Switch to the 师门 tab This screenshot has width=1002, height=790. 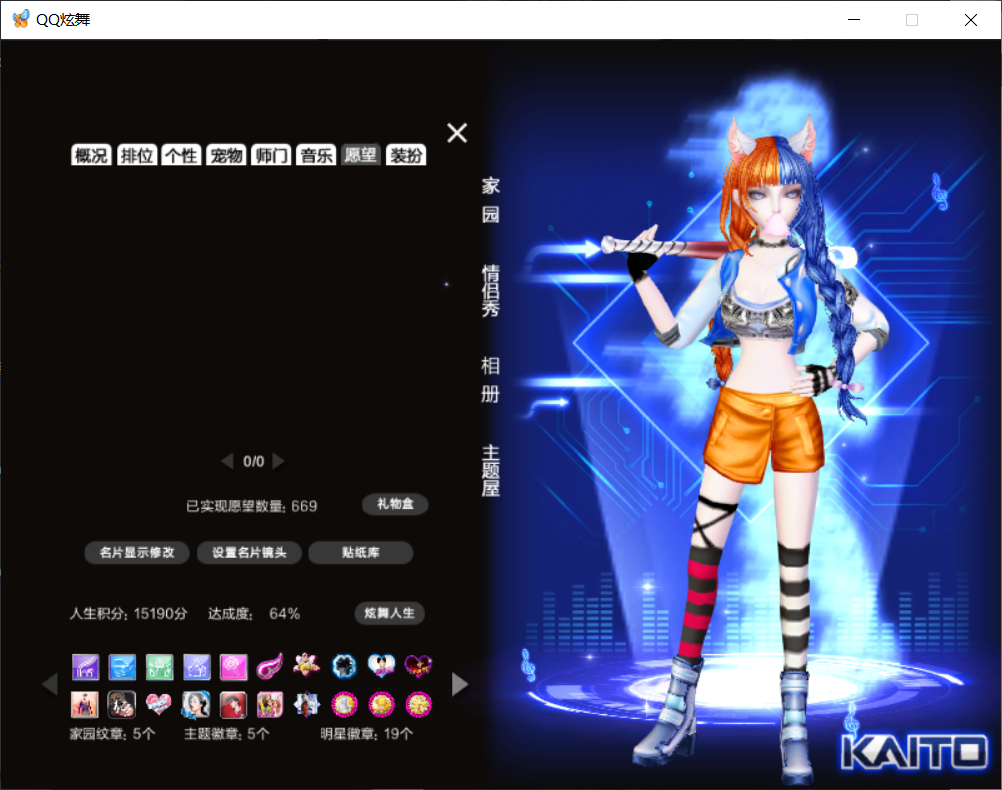(x=271, y=155)
